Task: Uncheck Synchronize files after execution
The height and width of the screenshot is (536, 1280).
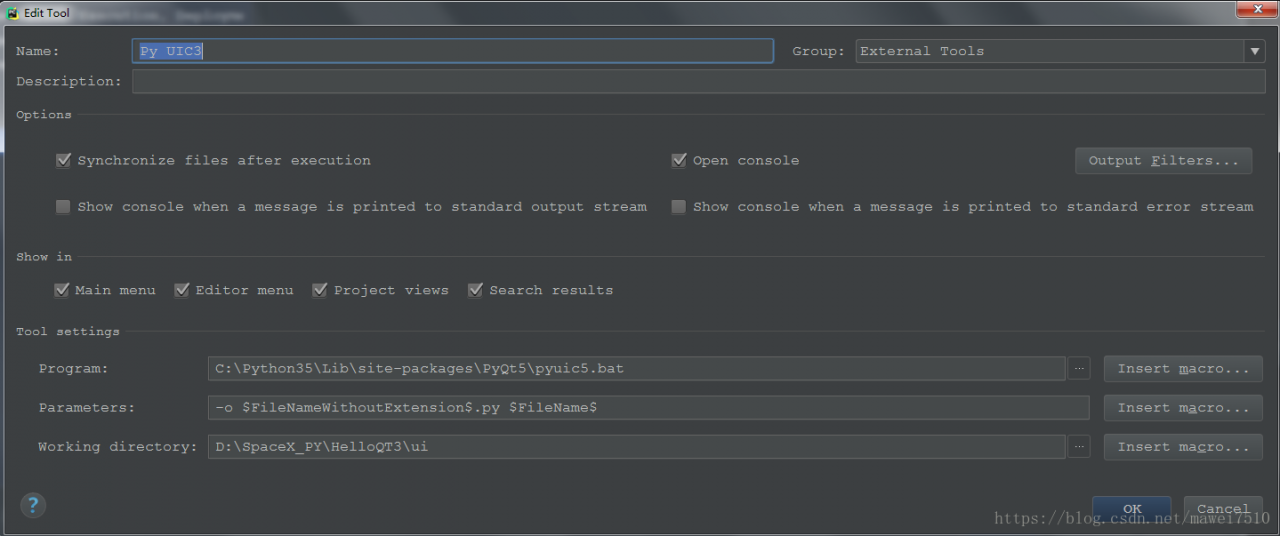Action: tap(64, 160)
